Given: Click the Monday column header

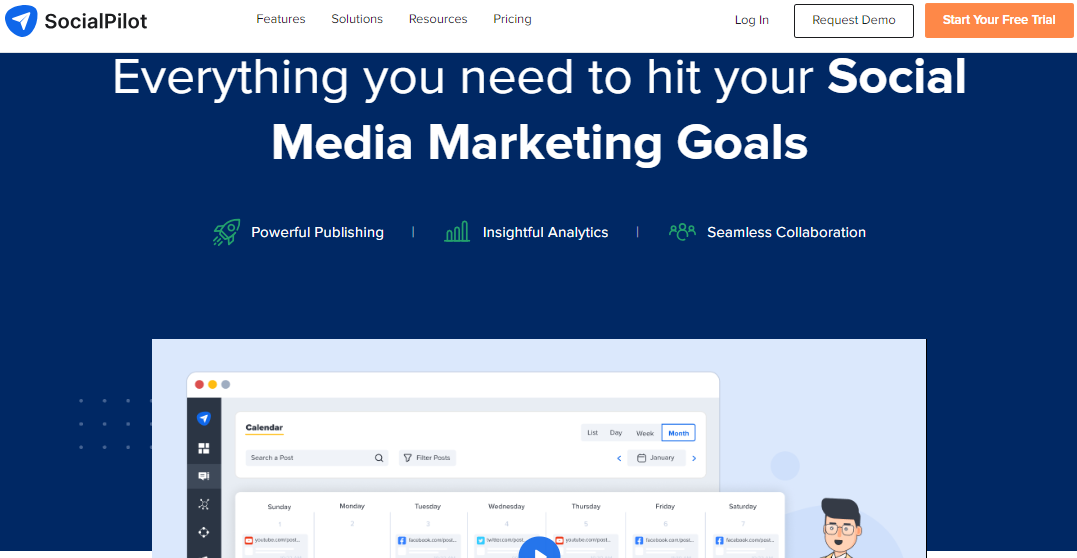Looking at the screenshot, I should click(x=352, y=506).
